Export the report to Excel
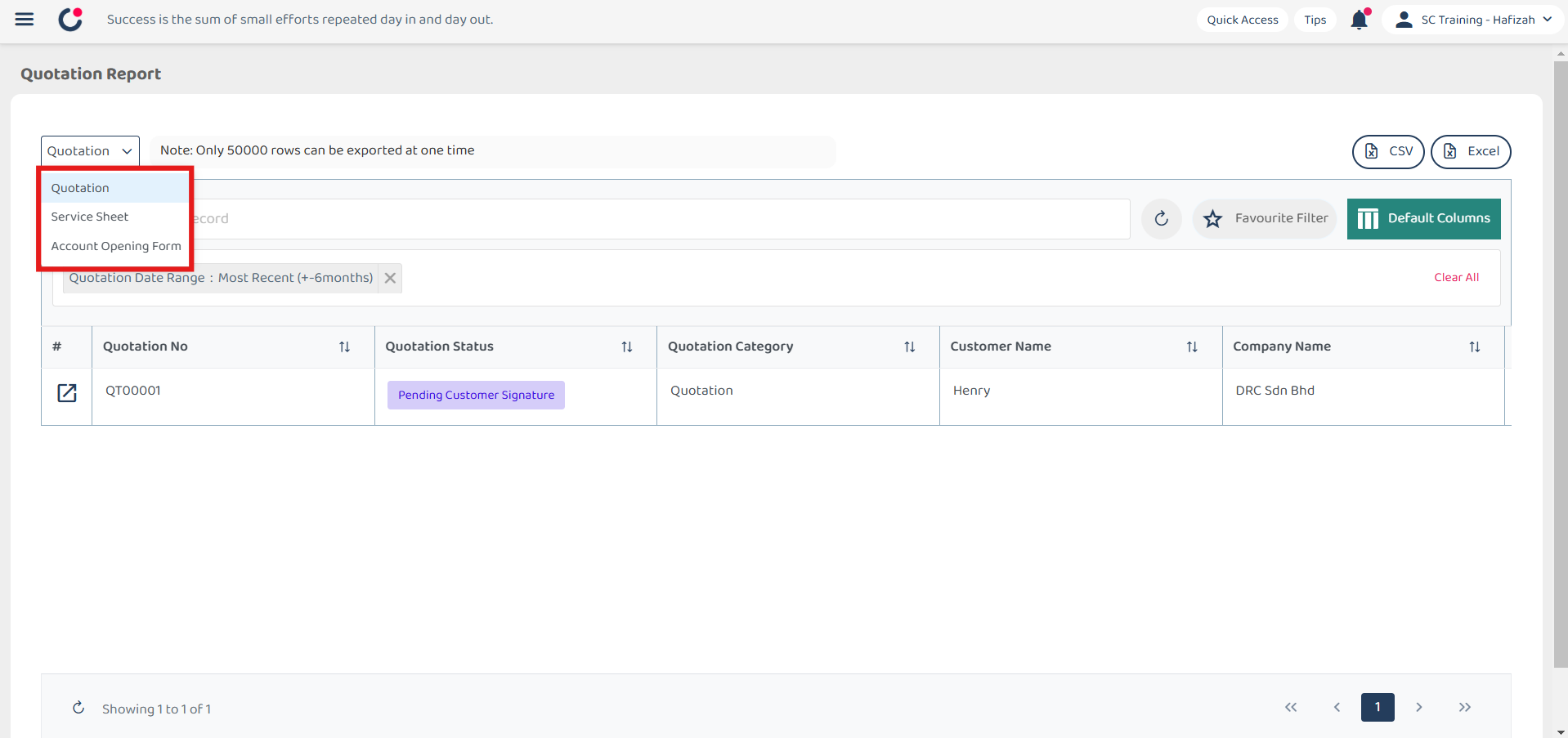The image size is (1568, 738). tap(1471, 152)
